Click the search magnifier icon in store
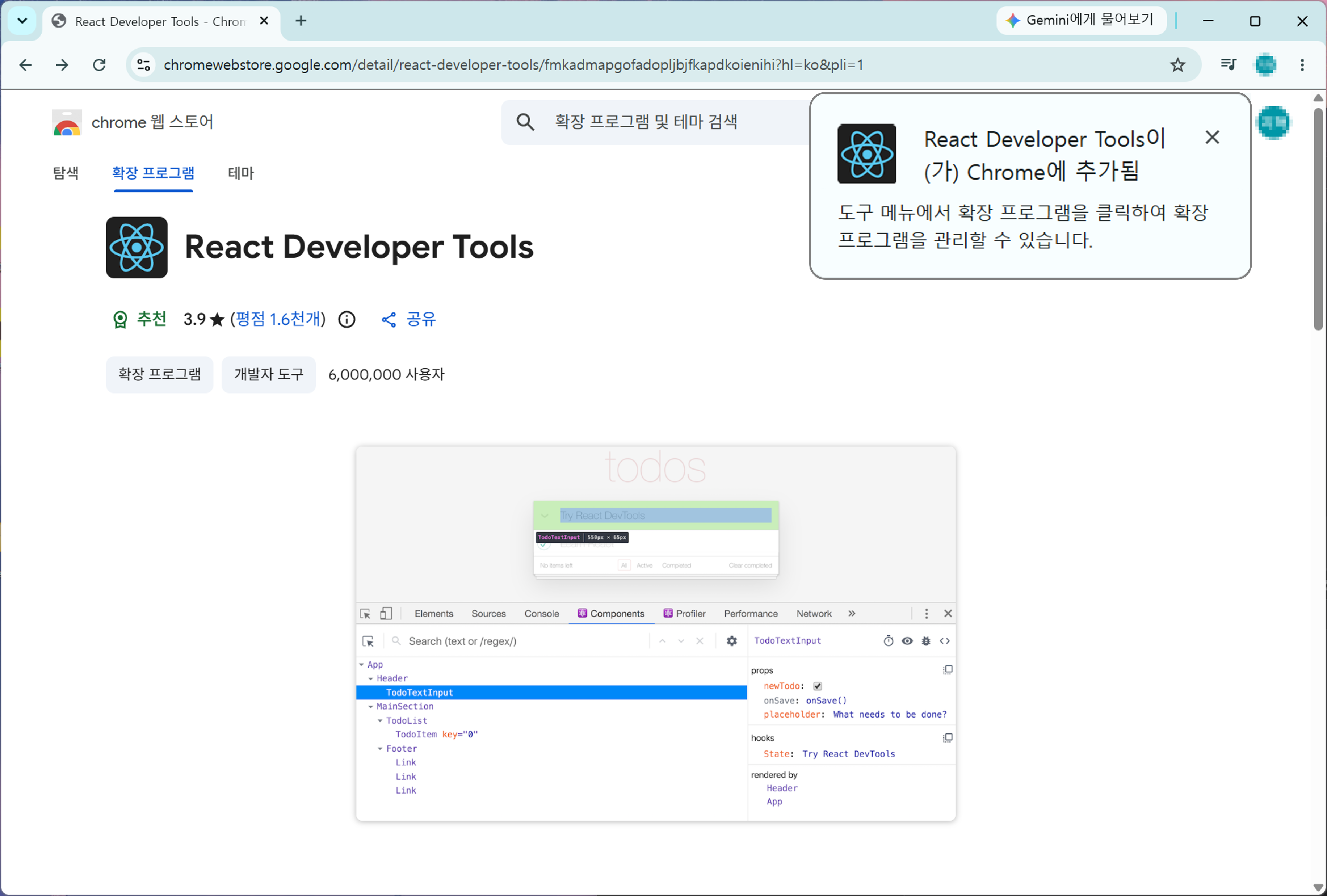 pos(525,122)
